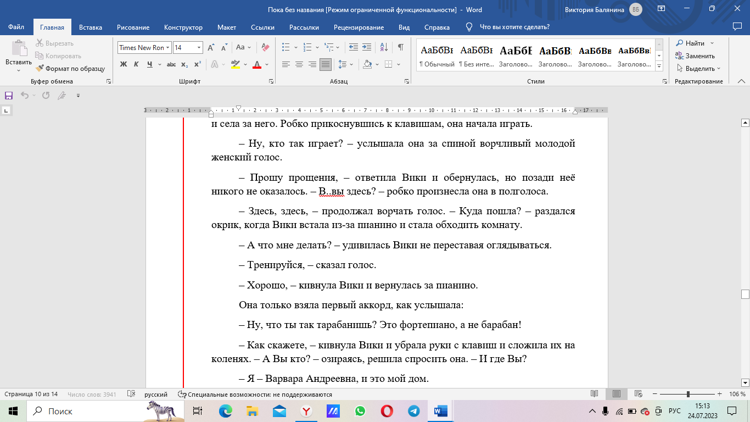Toggle bold formatting

[x=123, y=65]
